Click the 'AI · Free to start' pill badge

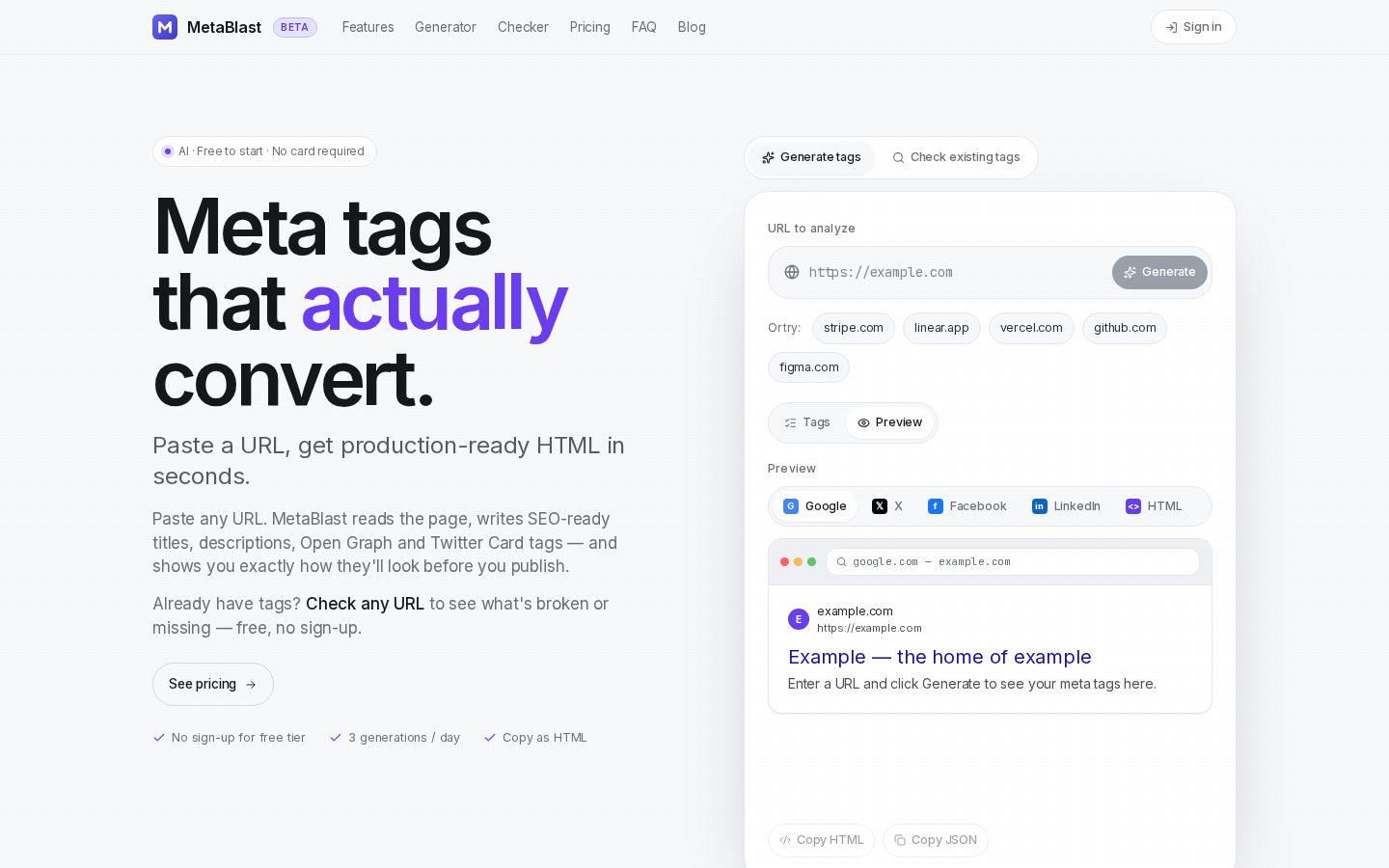pos(264,151)
